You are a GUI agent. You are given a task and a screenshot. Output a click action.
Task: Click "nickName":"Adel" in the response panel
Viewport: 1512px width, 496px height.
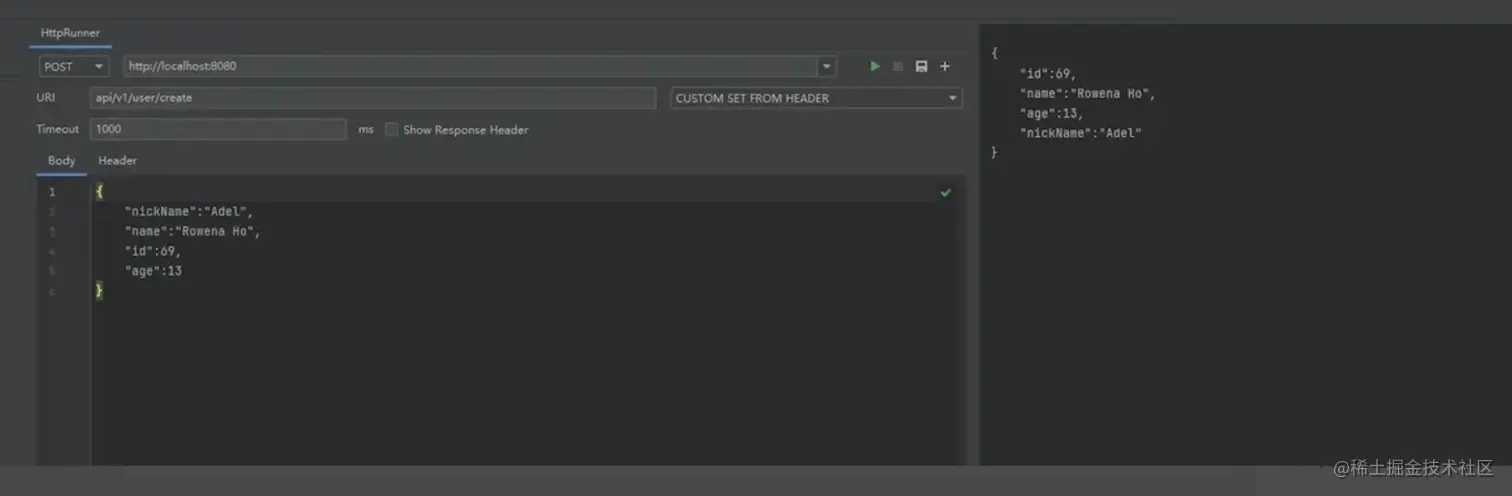click(1080, 133)
